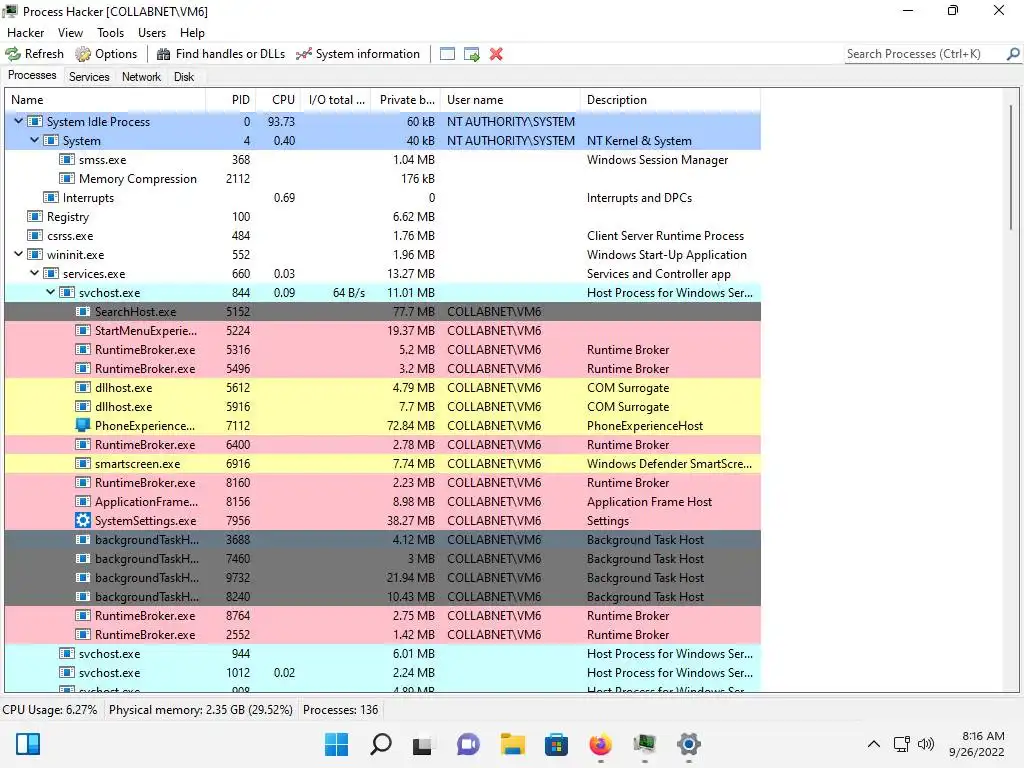Image resolution: width=1024 pixels, height=768 pixels.
Task: Switch to the Disk tab
Action: tap(184, 76)
